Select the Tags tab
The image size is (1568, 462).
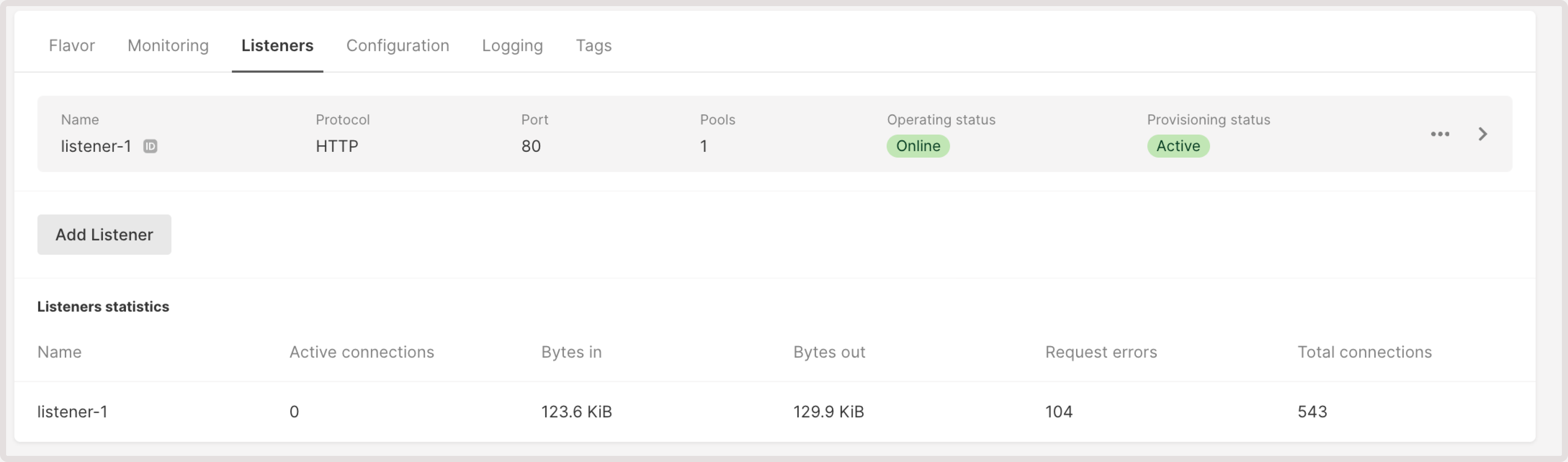(x=593, y=46)
